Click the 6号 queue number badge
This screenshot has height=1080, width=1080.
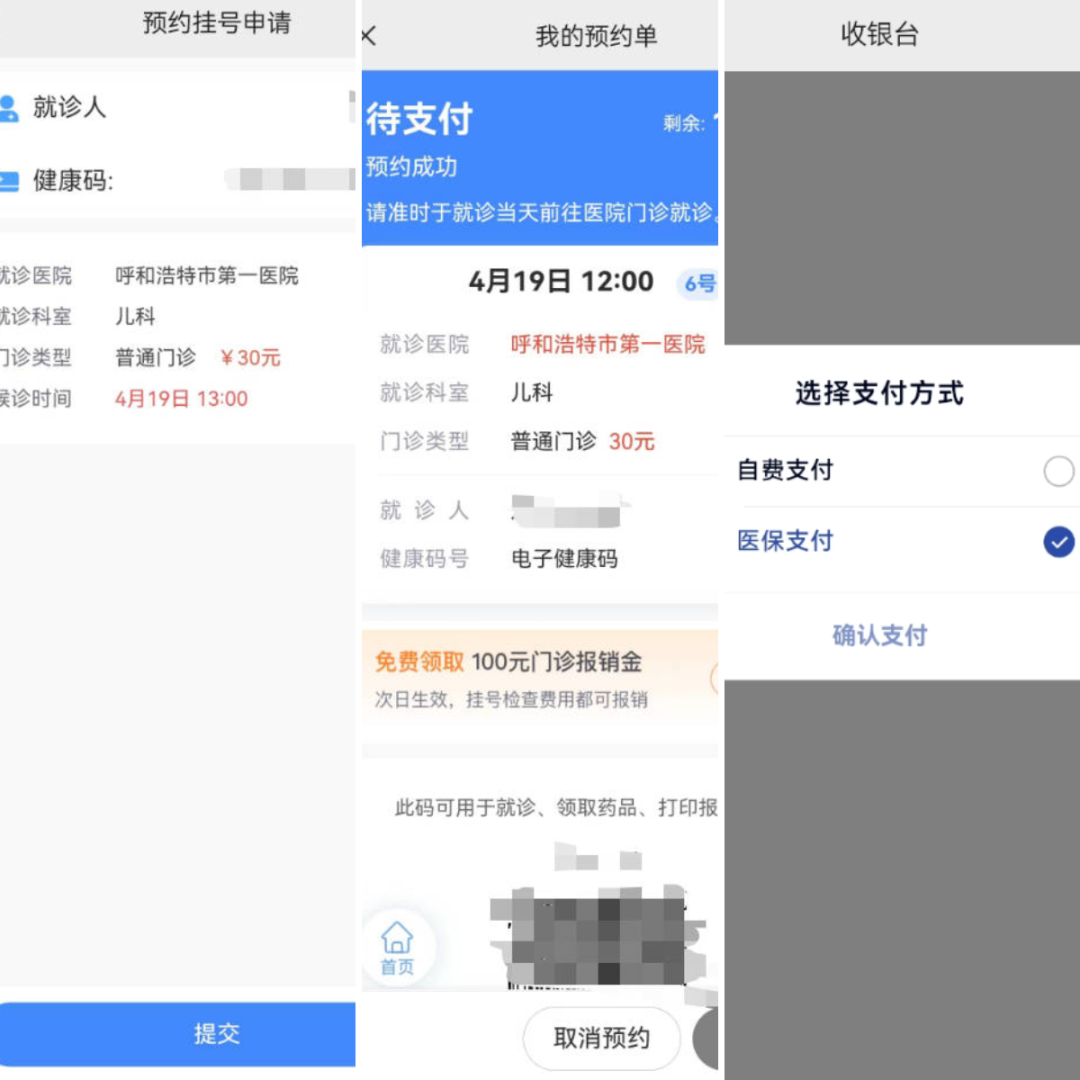pos(699,284)
